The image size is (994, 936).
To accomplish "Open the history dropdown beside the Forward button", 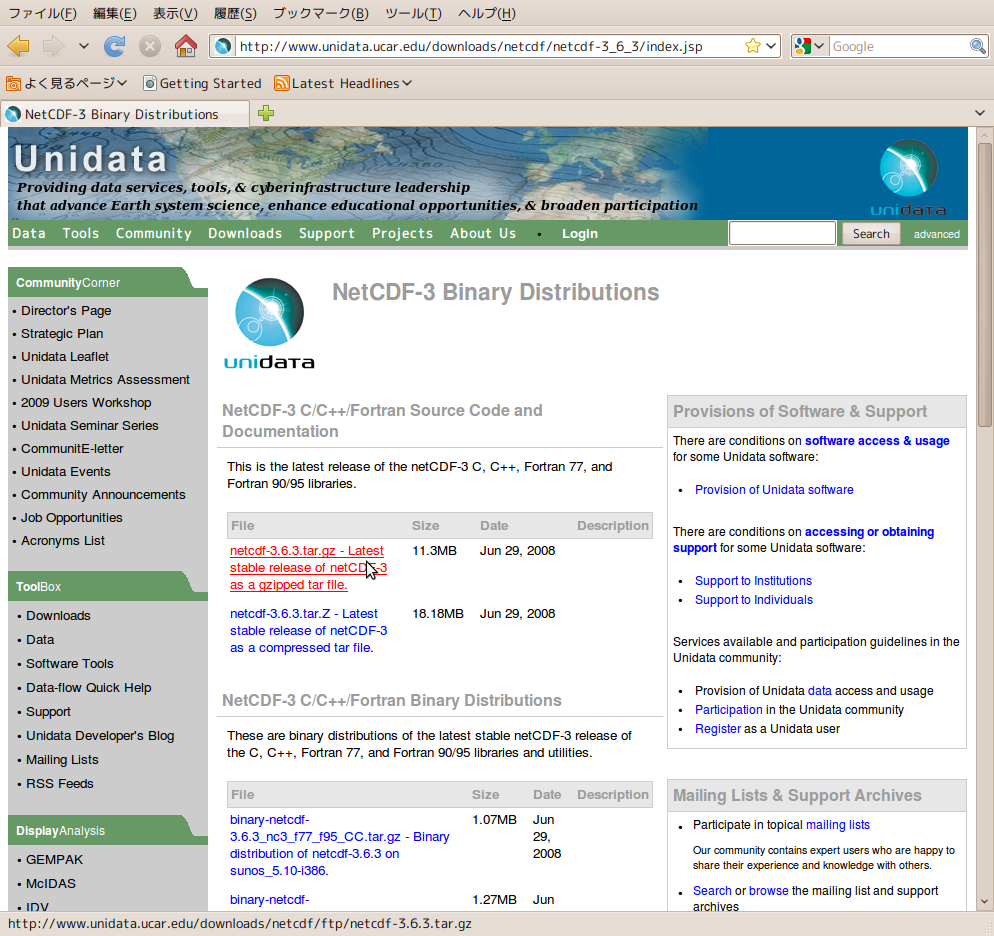I will coord(84,46).
